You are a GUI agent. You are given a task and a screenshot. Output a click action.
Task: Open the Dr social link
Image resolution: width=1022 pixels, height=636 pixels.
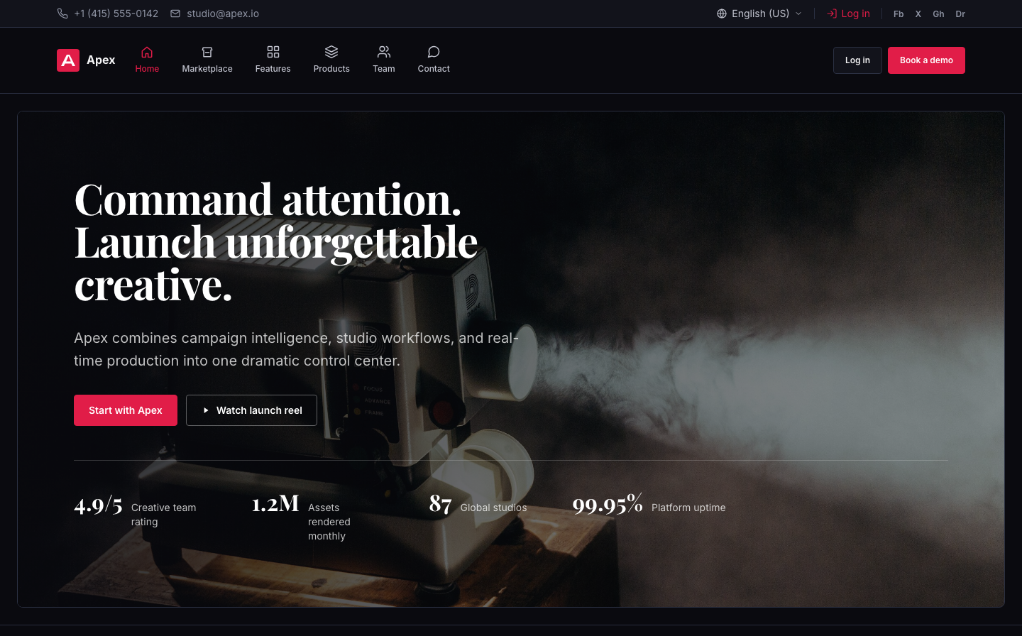pos(960,14)
